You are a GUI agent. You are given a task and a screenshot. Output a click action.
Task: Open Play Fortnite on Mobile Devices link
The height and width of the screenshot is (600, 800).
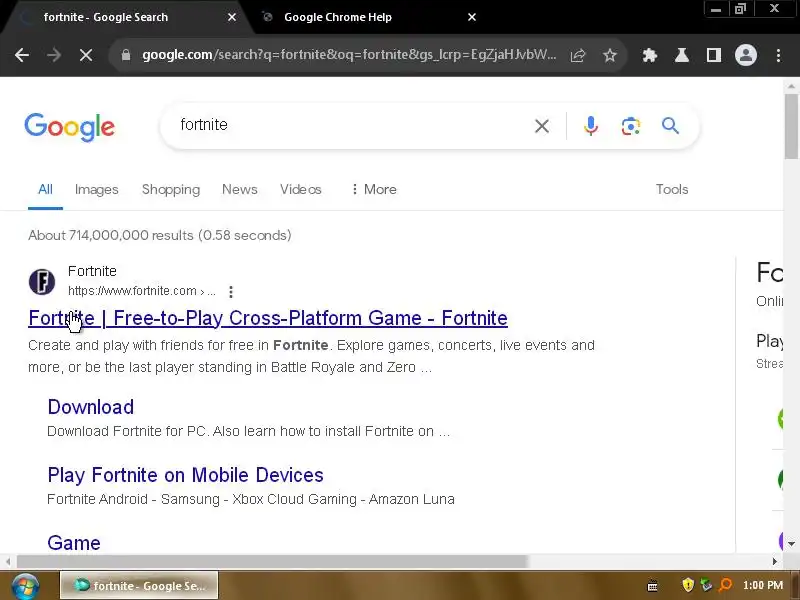pyautogui.click(x=185, y=475)
